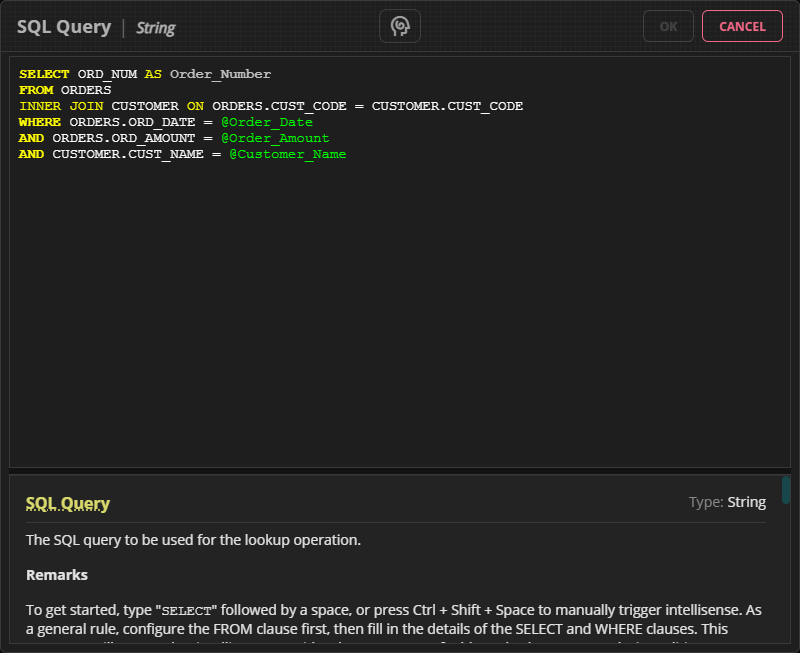Click the Remarks heading in help panel
Viewport: 800px width, 653px height.
pyautogui.click(x=57, y=575)
